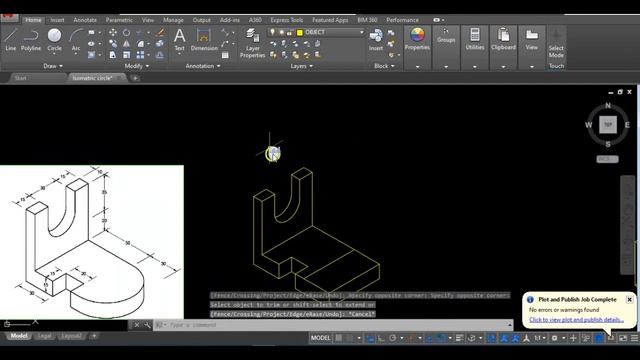Click the Scale tool in Modify panel
Image resolution: width=640 pixels, height=360 pixels.
(127, 55)
